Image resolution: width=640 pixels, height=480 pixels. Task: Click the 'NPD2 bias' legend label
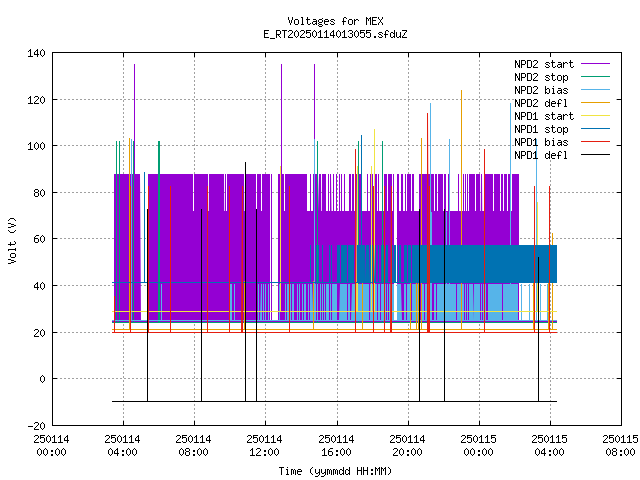[541, 90]
